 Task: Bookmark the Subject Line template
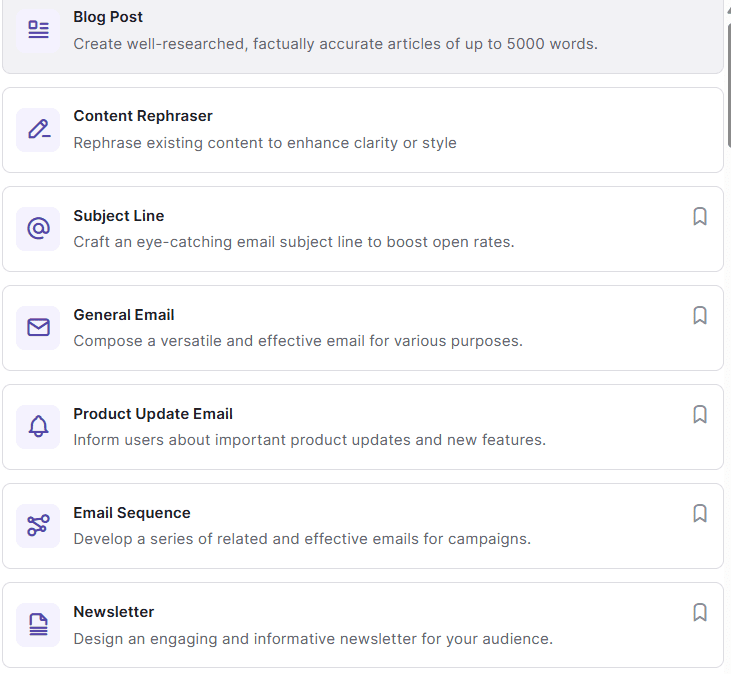[700, 216]
